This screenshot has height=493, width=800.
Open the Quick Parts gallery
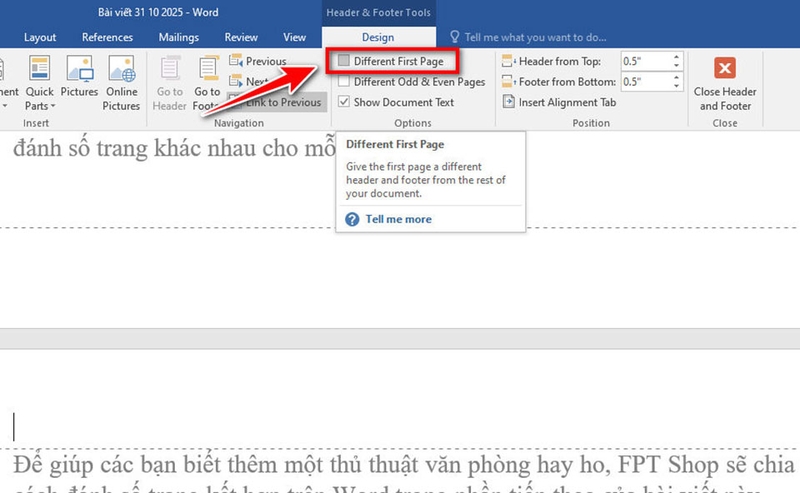39,83
